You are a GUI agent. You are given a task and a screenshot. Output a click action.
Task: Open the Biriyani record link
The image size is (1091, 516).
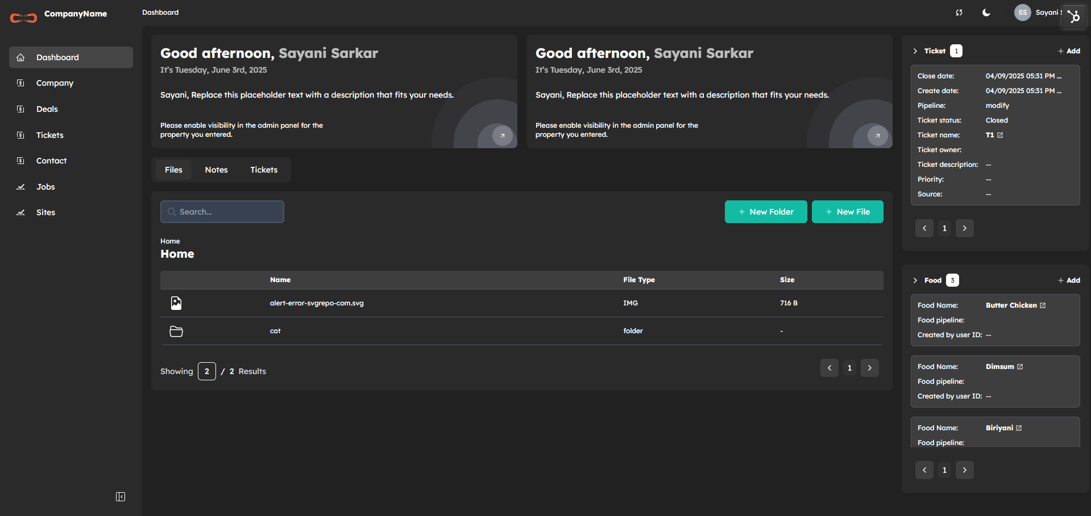(999, 428)
